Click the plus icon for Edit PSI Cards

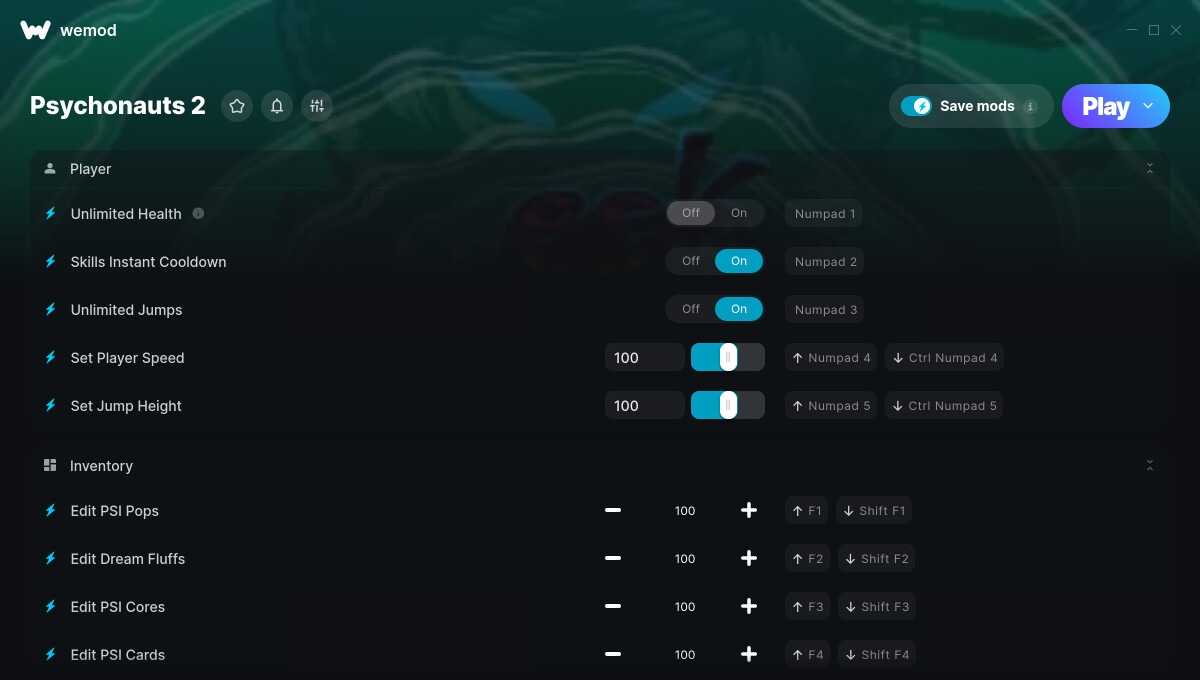[x=749, y=654]
